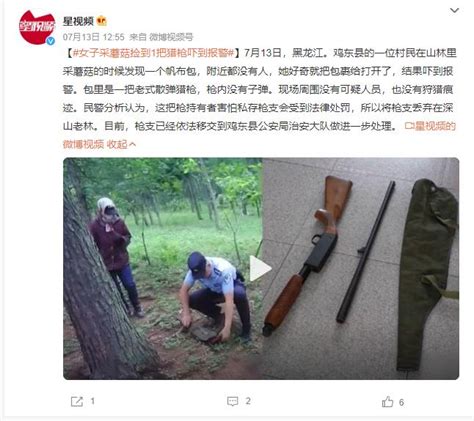474x421 pixels.
Task: Open the comments speech bubble icon
Action: (x=232, y=401)
